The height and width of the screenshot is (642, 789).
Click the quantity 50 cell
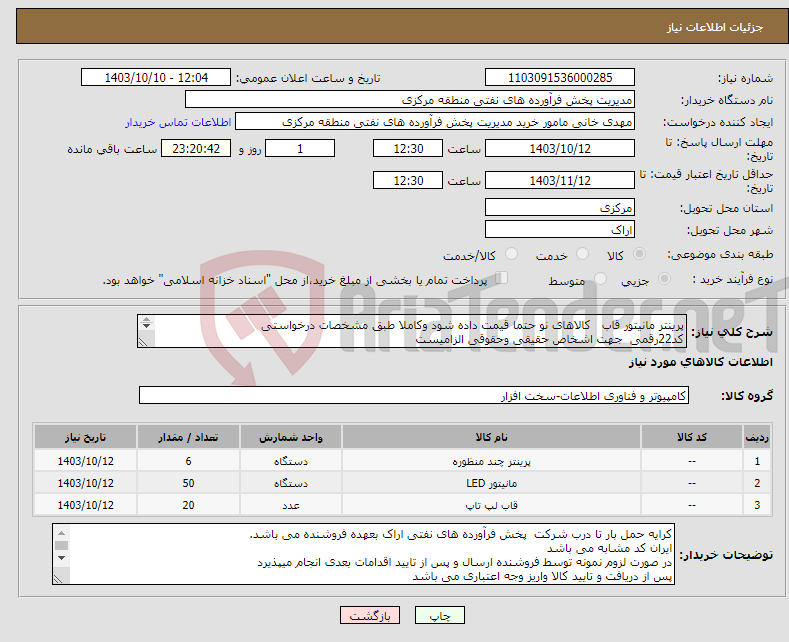[x=188, y=484]
